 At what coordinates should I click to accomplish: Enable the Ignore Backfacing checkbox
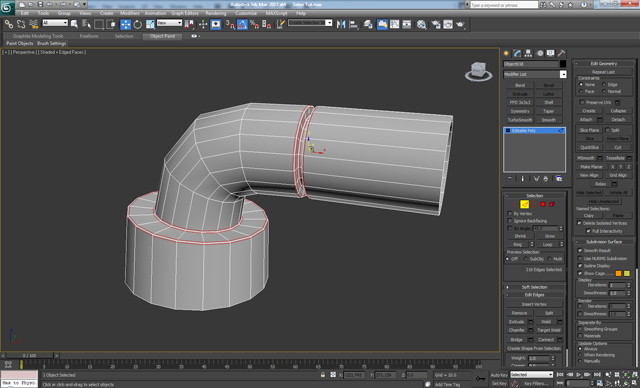pos(509,221)
